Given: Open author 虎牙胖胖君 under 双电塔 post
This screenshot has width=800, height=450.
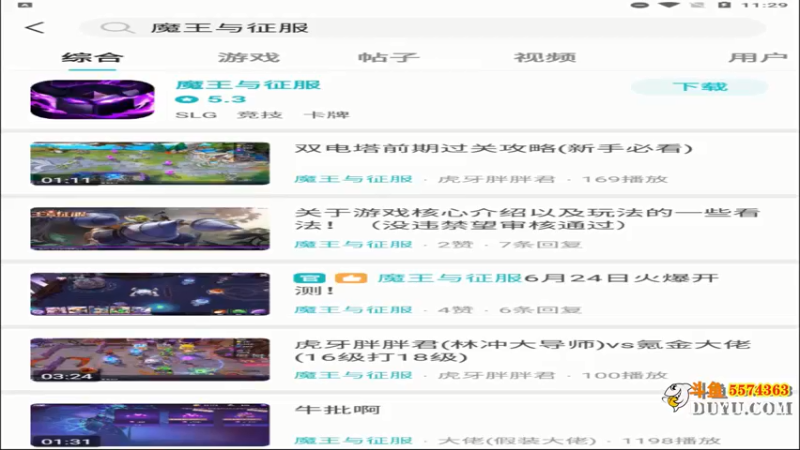Looking at the screenshot, I should (496, 179).
